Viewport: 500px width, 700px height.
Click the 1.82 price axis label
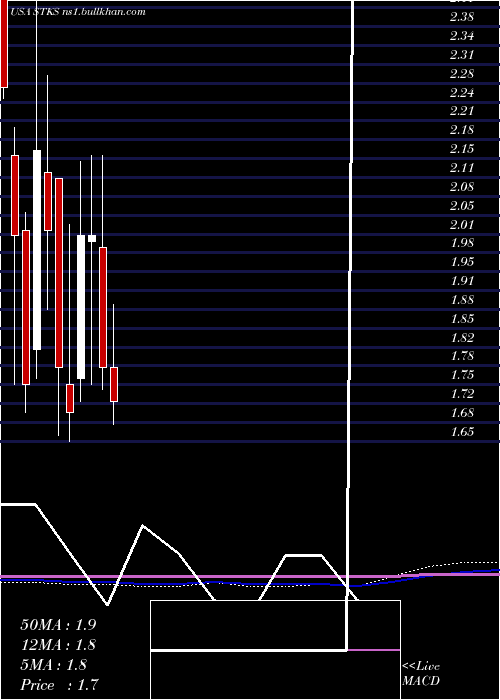(462, 338)
